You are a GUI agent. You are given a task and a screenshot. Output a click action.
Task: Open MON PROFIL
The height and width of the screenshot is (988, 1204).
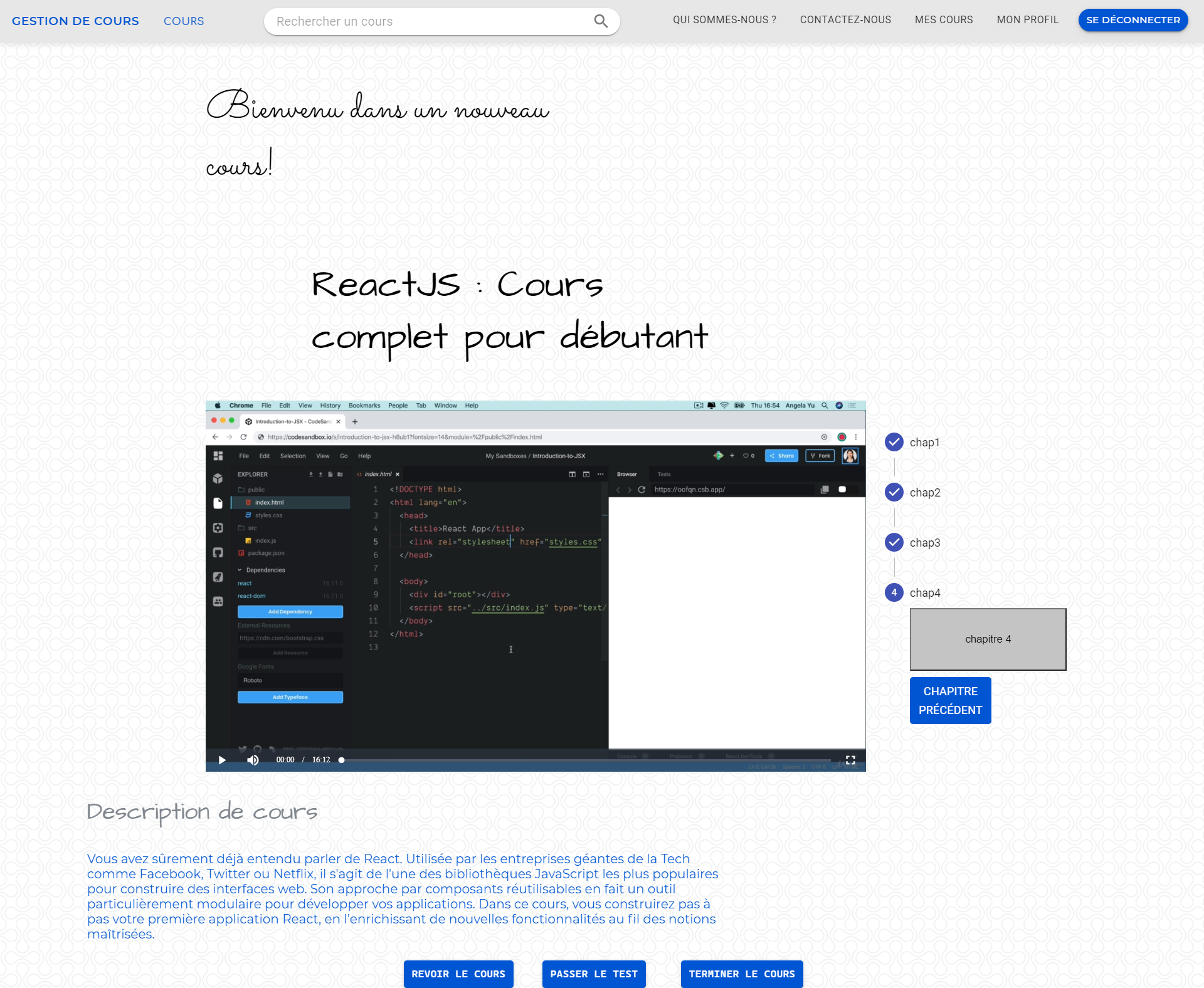click(x=1027, y=19)
